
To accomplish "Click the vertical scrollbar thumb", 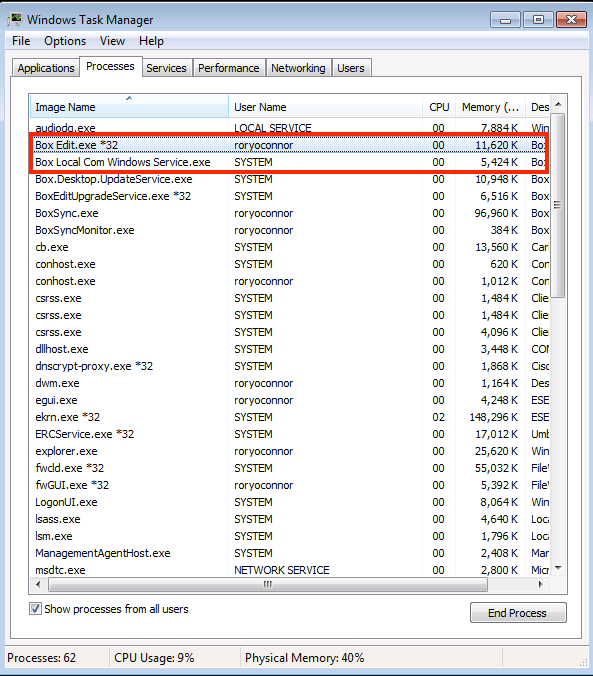I will click(x=558, y=205).
